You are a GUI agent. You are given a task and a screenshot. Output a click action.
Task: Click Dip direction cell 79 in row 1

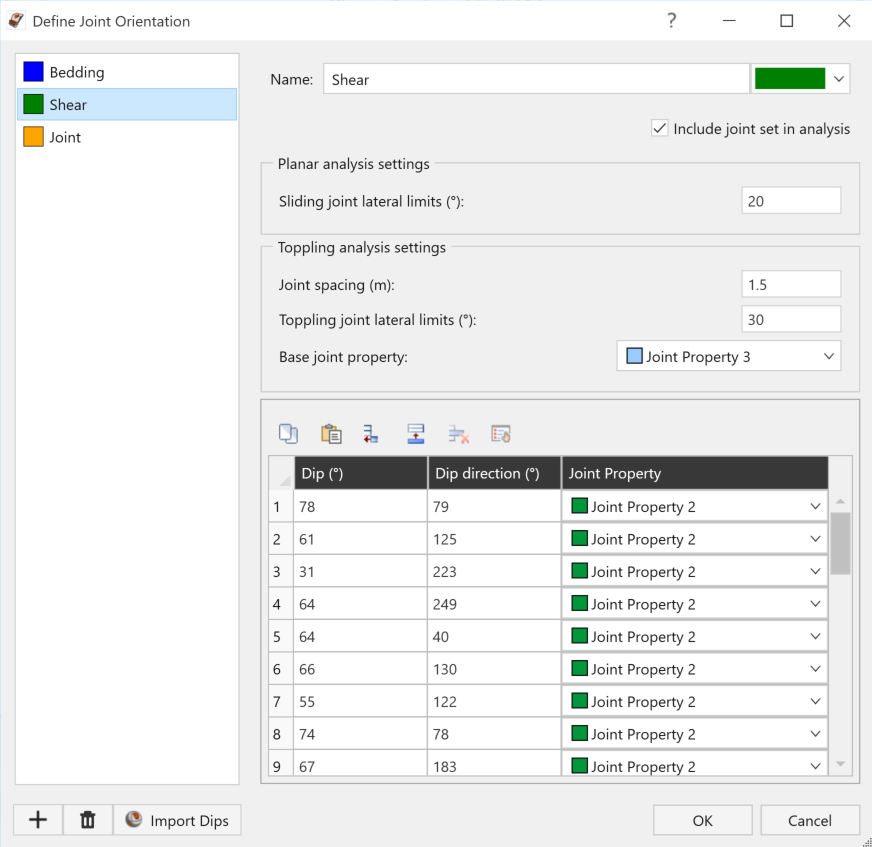(494, 506)
